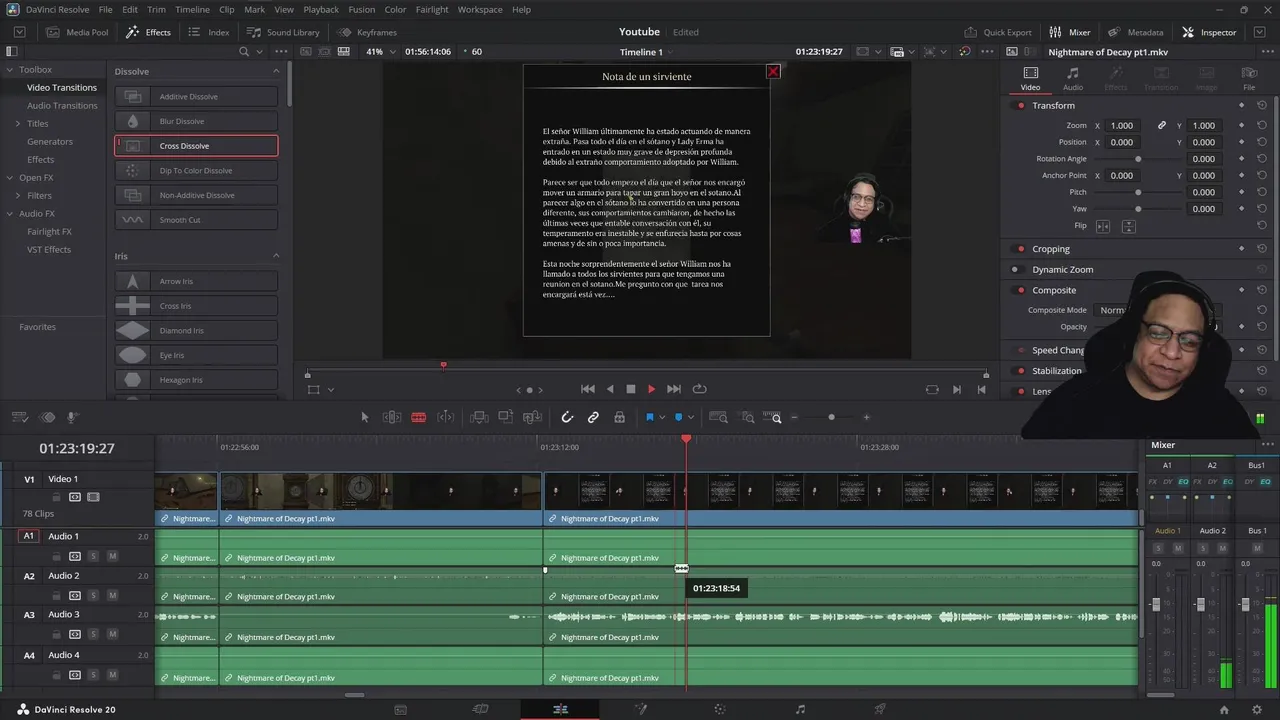
Task: Toggle Loop playback icon
Action: point(700,389)
